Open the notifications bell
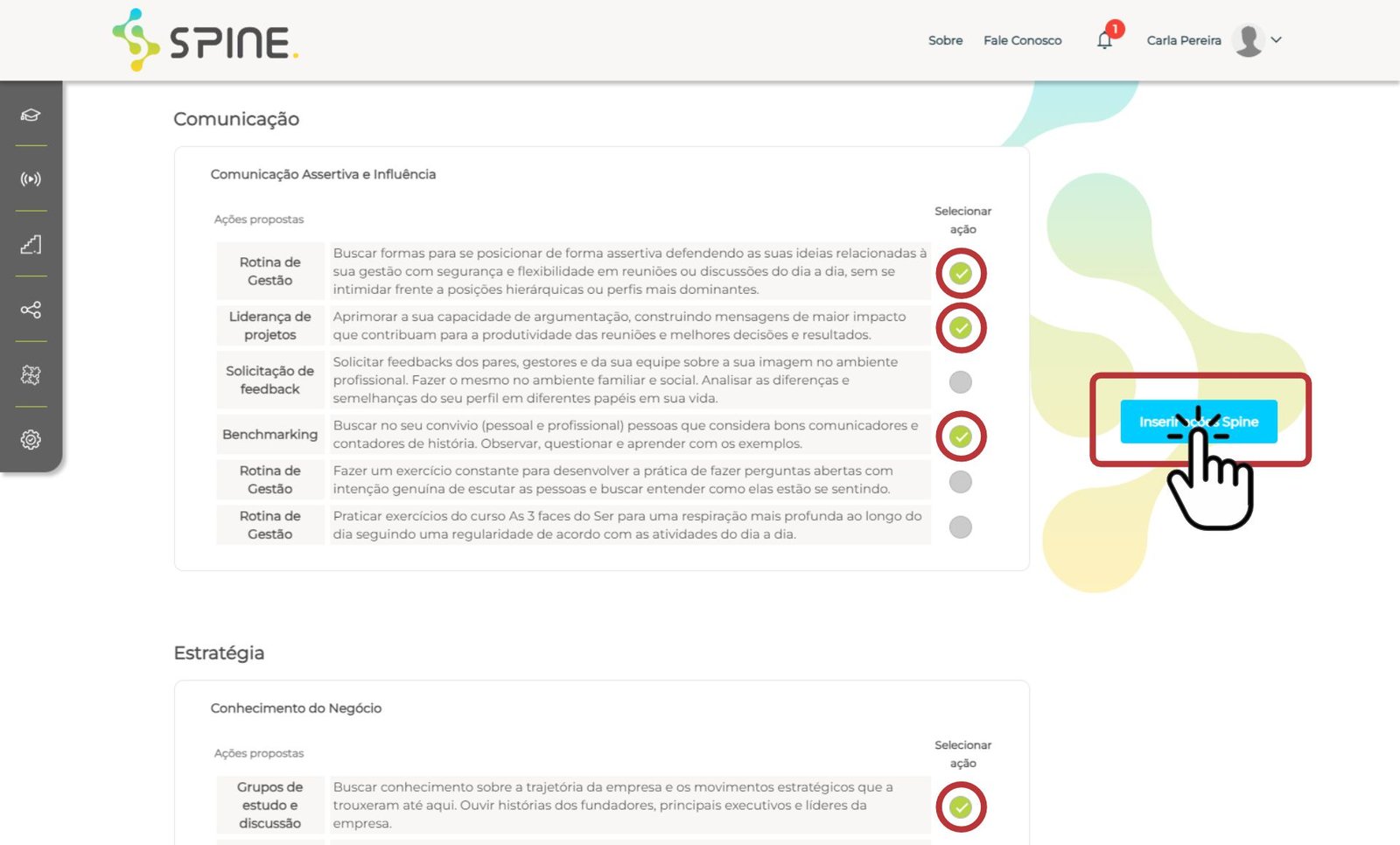Viewport: 1400px width, 845px height. click(x=1105, y=40)
